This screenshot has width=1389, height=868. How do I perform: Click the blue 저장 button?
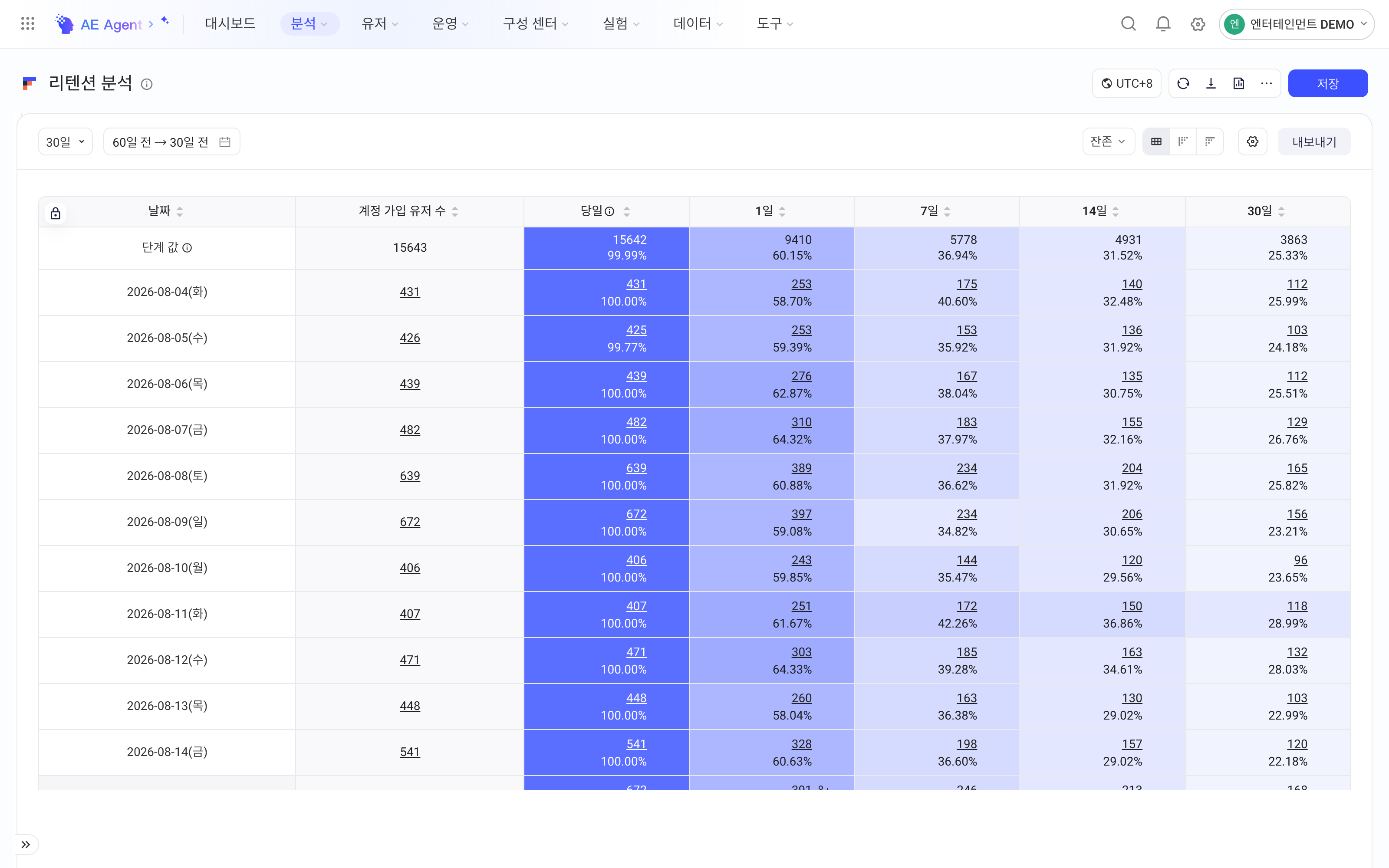tap(1328, 83)
